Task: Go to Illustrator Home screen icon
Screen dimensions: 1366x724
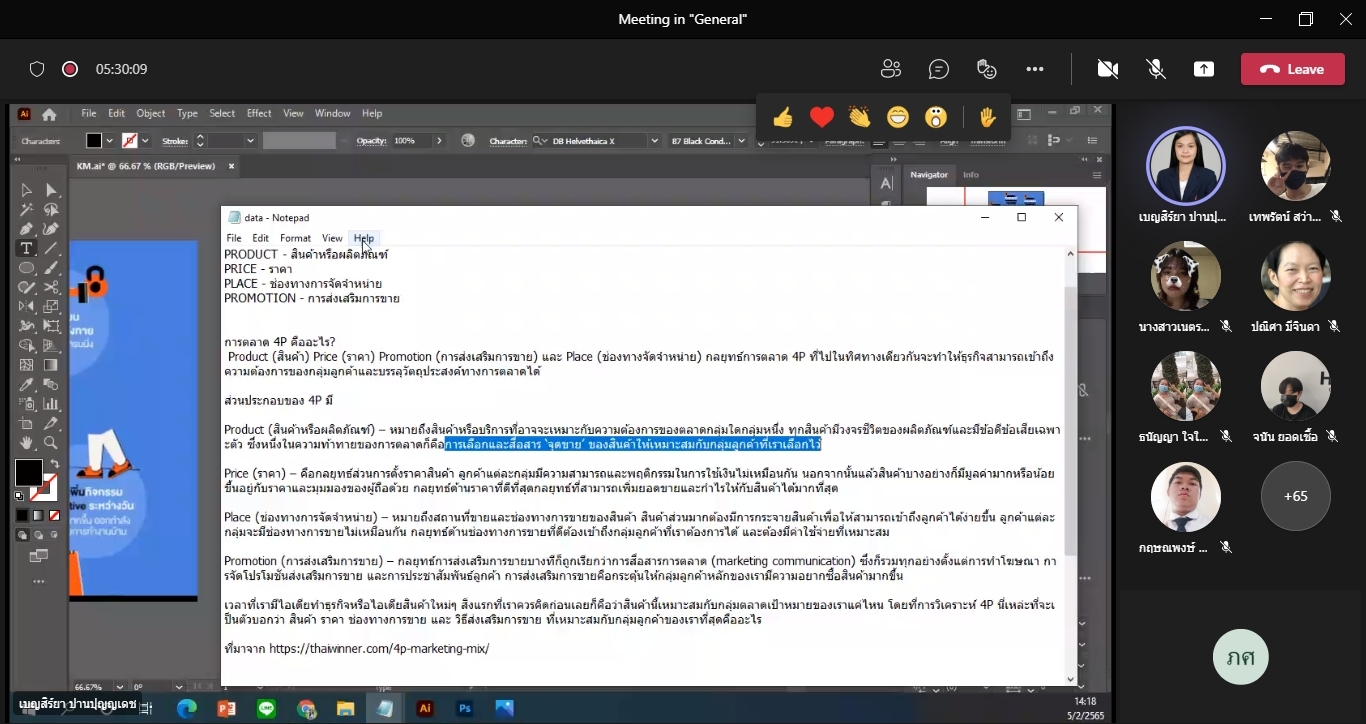Action: [x=49, y=115]
